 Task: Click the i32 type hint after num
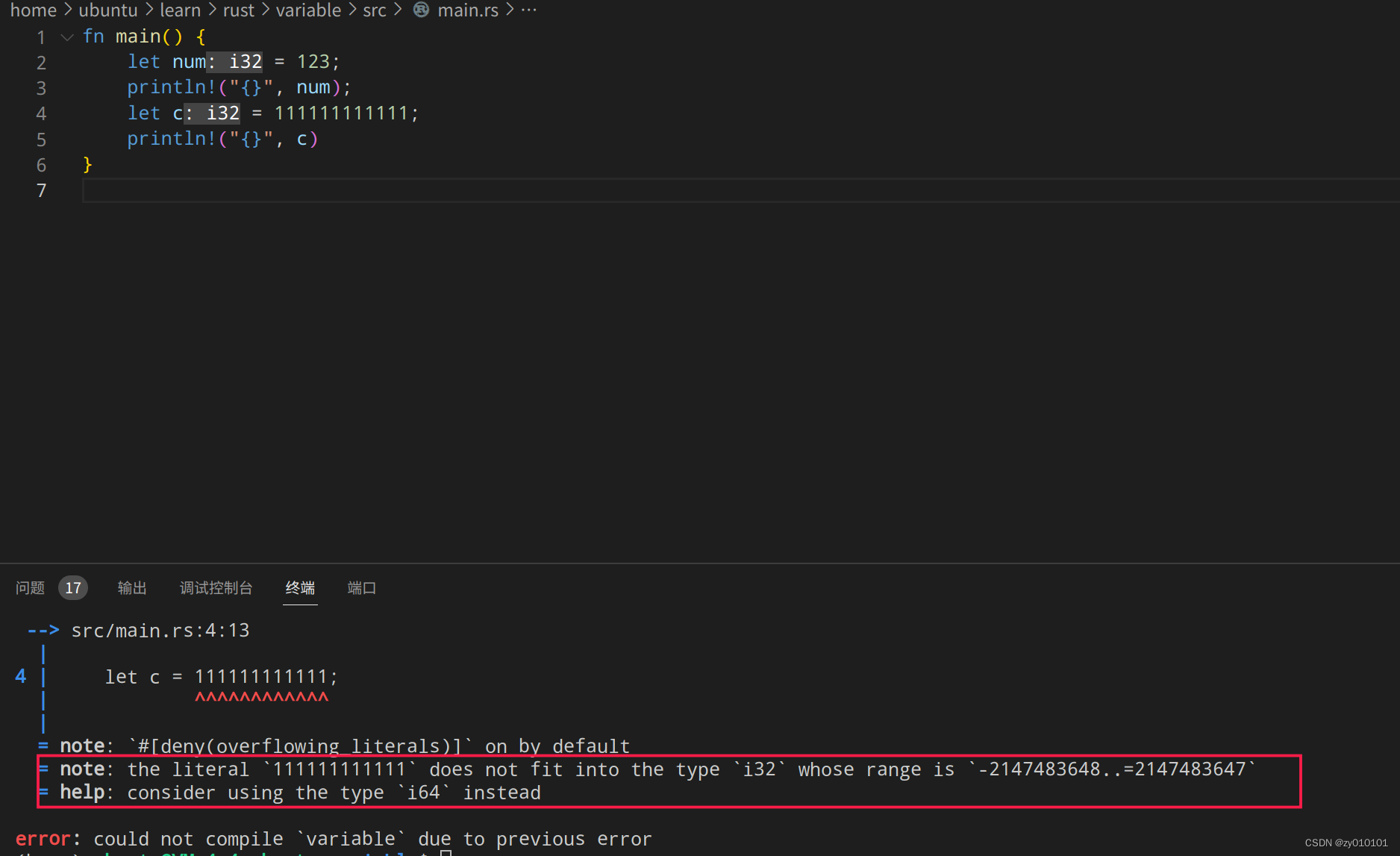[235, 62]
